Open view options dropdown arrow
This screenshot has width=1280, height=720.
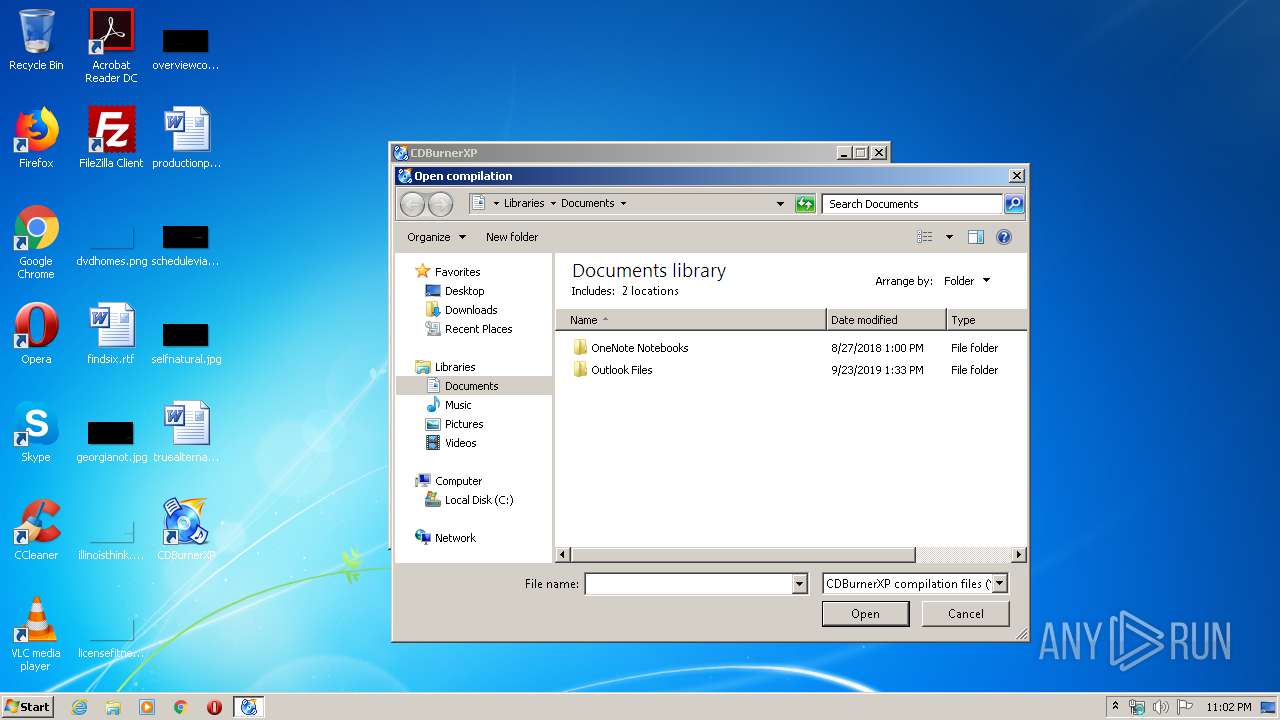pos(949,237)
